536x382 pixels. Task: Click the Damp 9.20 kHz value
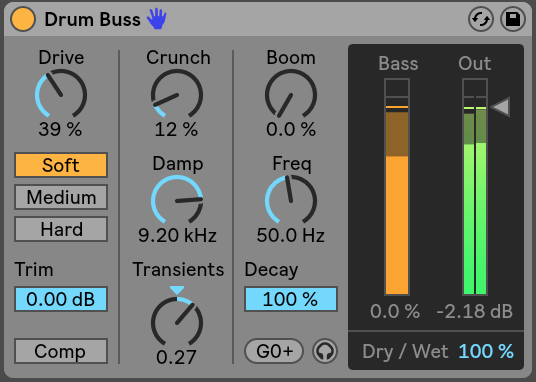click(x=177, y=235)
